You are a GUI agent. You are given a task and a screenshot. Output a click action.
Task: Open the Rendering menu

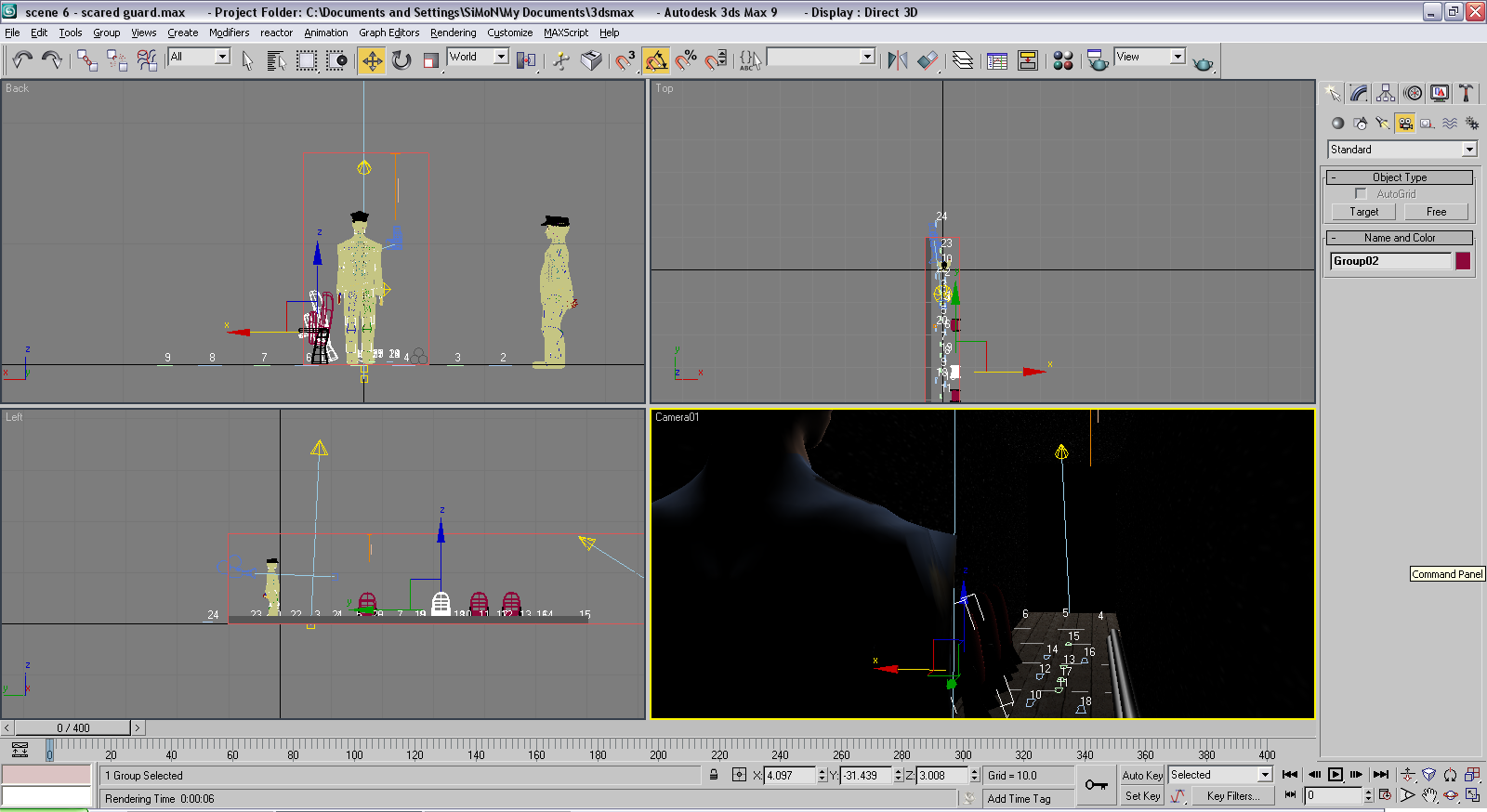pos(453,33)
